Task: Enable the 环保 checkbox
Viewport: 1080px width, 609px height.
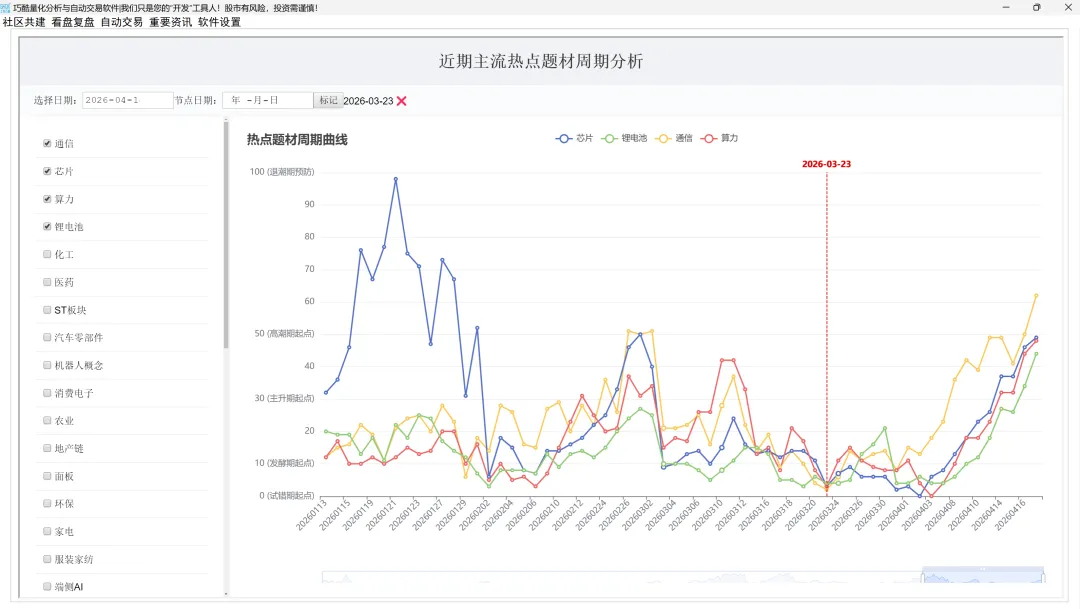Action: 47,504
